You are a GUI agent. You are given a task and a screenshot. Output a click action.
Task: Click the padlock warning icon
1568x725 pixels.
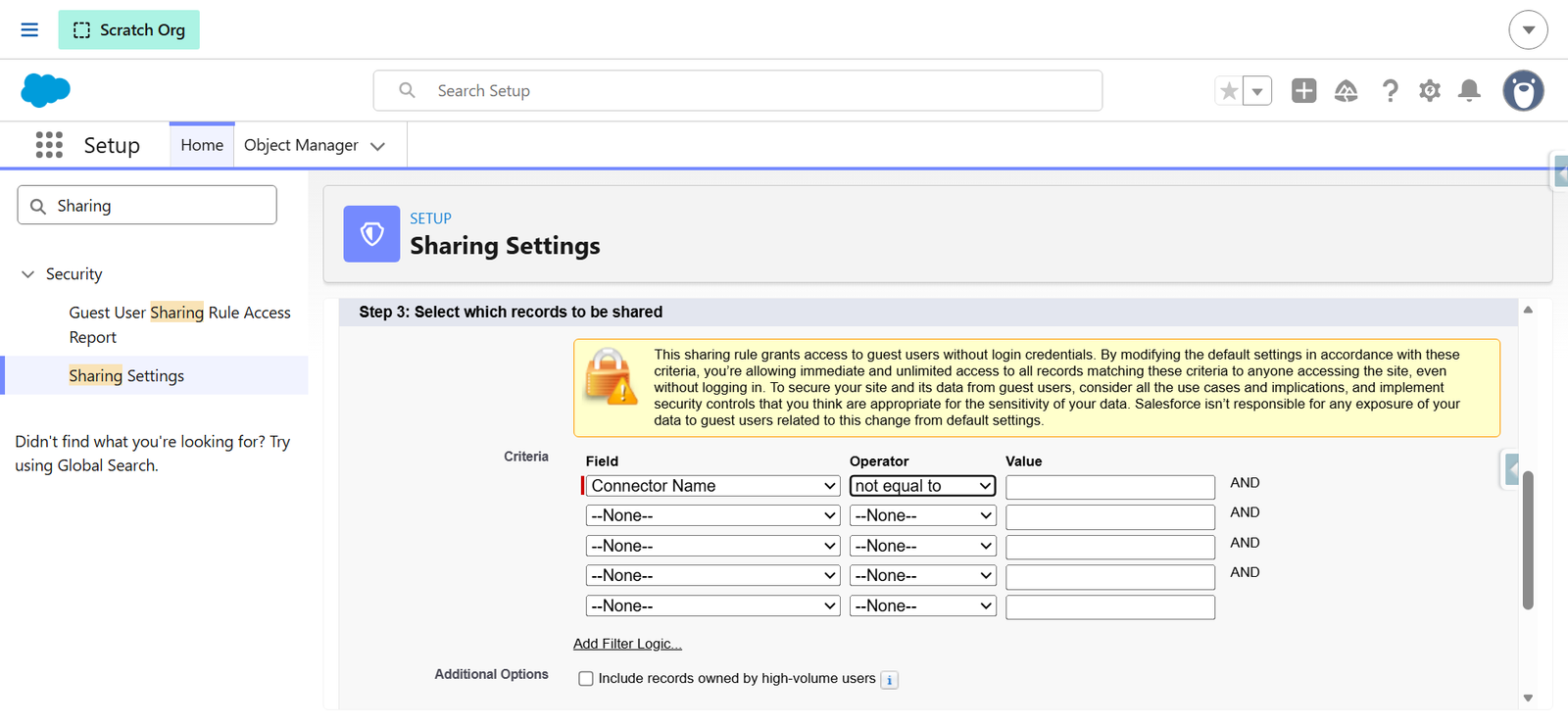[x=611, y=376]
